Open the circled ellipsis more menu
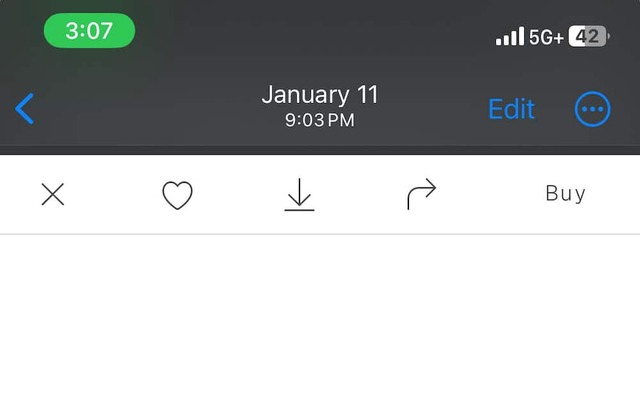The width and height of the screenshot is (640, 417). click(593, 109)
